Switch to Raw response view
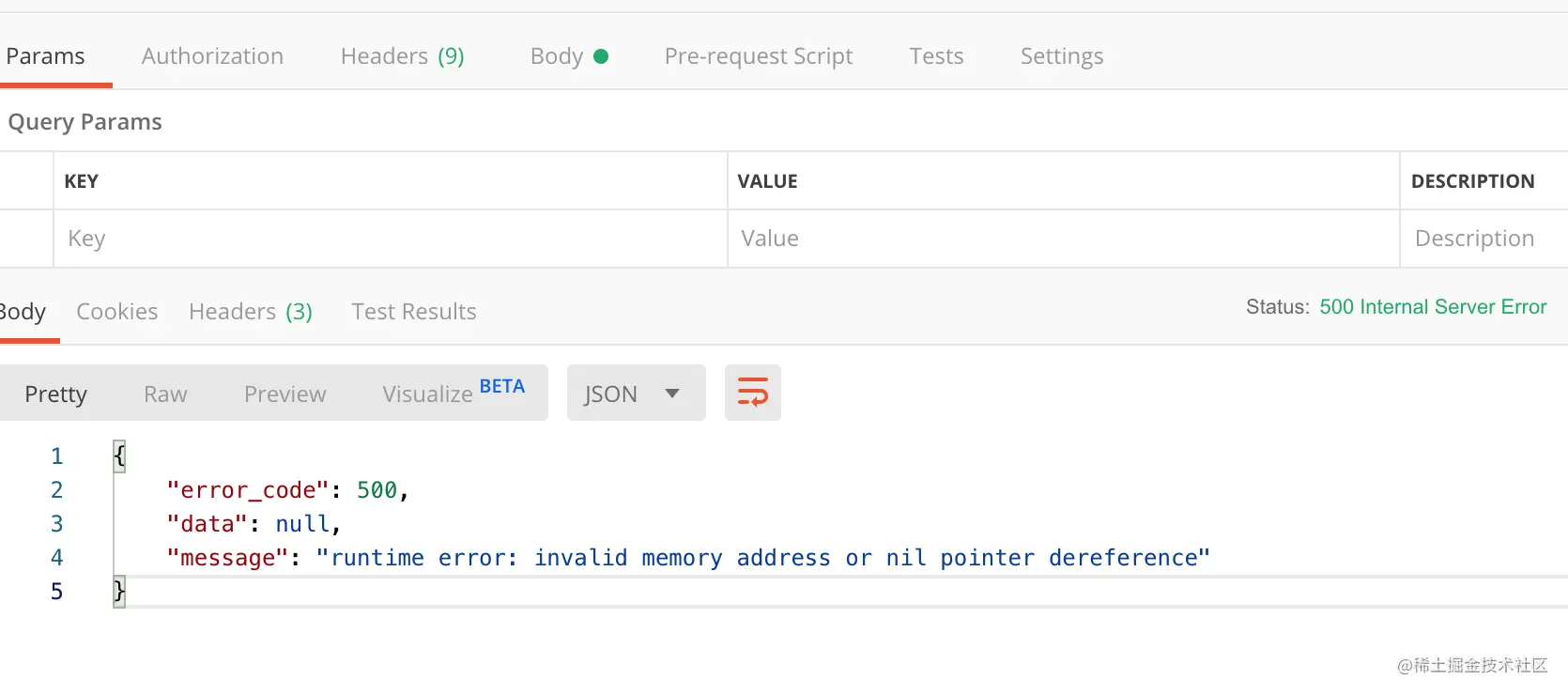1568x695 pixels. click(x=165, y=394)
